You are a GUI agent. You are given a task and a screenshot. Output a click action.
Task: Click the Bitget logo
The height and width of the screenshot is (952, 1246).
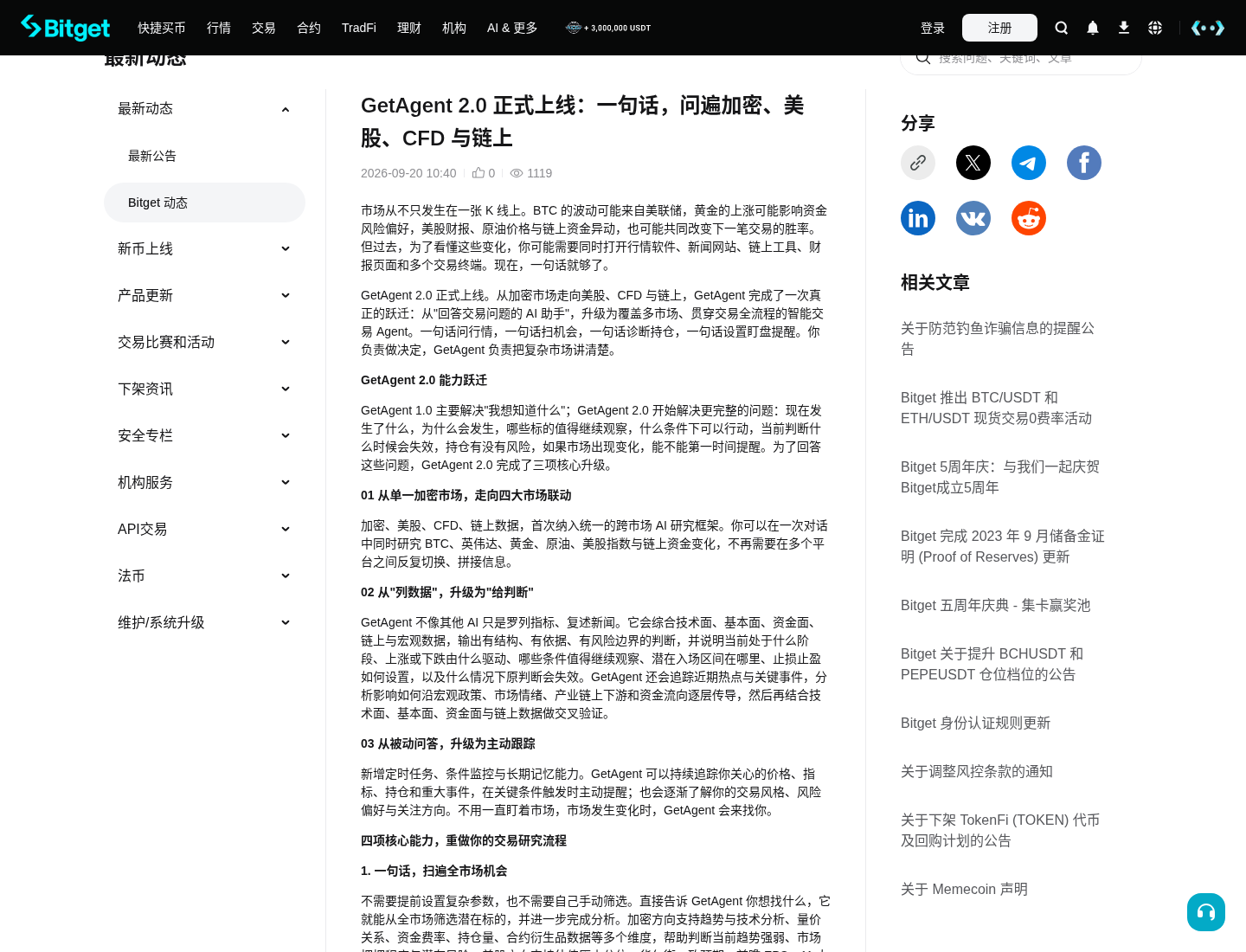(x=66, y=28)
